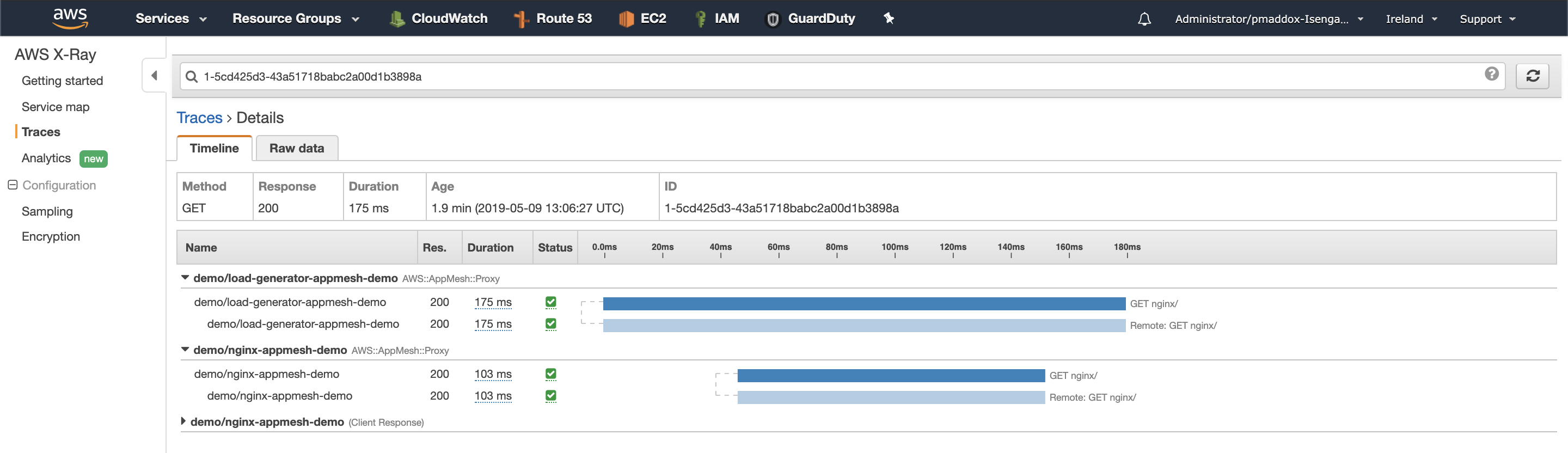
Task: Click the Name column header
Action: (201, 248)
